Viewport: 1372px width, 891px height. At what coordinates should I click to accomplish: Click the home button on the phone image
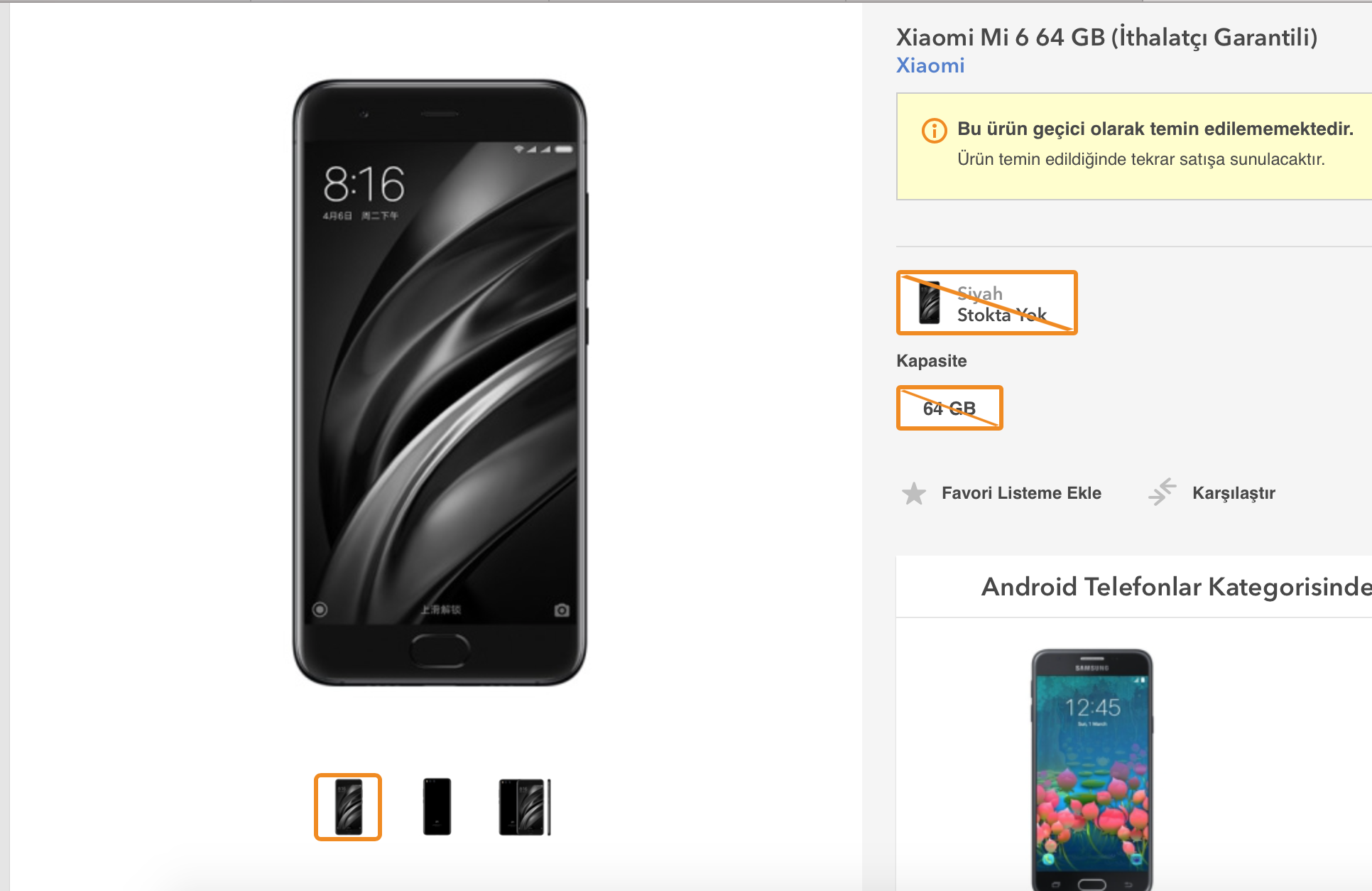tap(440, 649)
